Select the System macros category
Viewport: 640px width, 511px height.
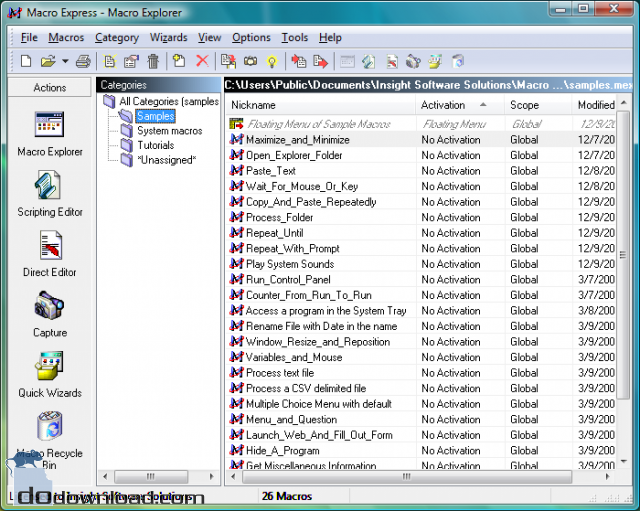(169, 131)
